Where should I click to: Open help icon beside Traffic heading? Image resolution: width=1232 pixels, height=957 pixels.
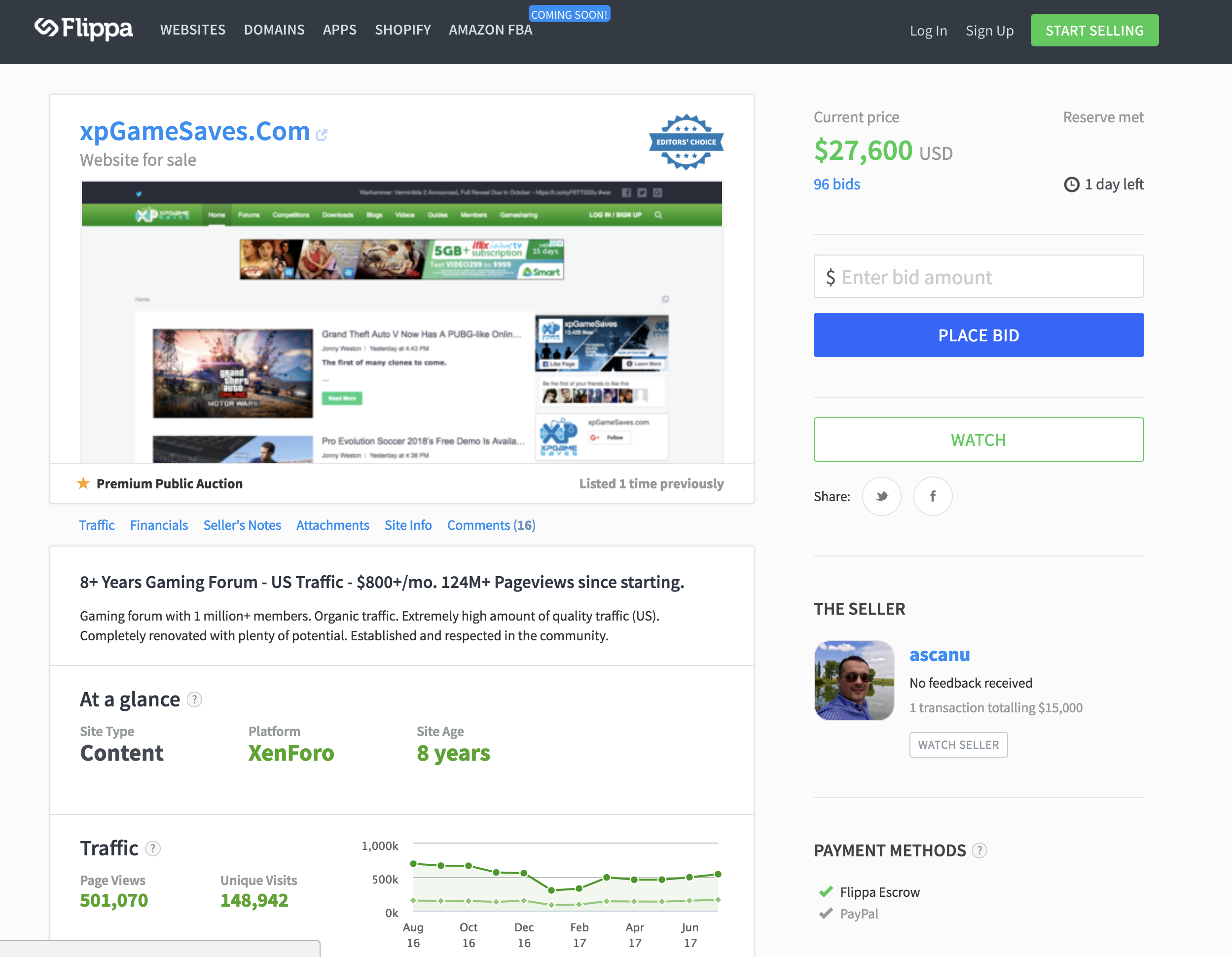(x=152, y=848)
